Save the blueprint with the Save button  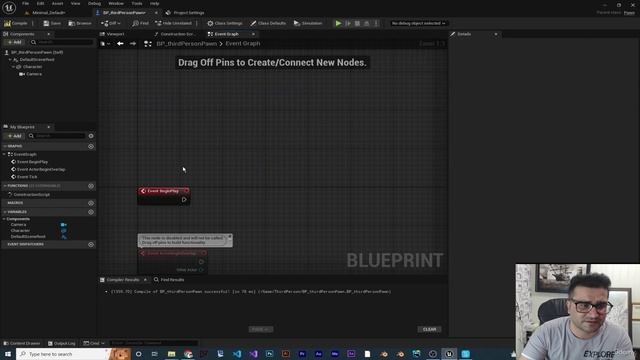52,23
